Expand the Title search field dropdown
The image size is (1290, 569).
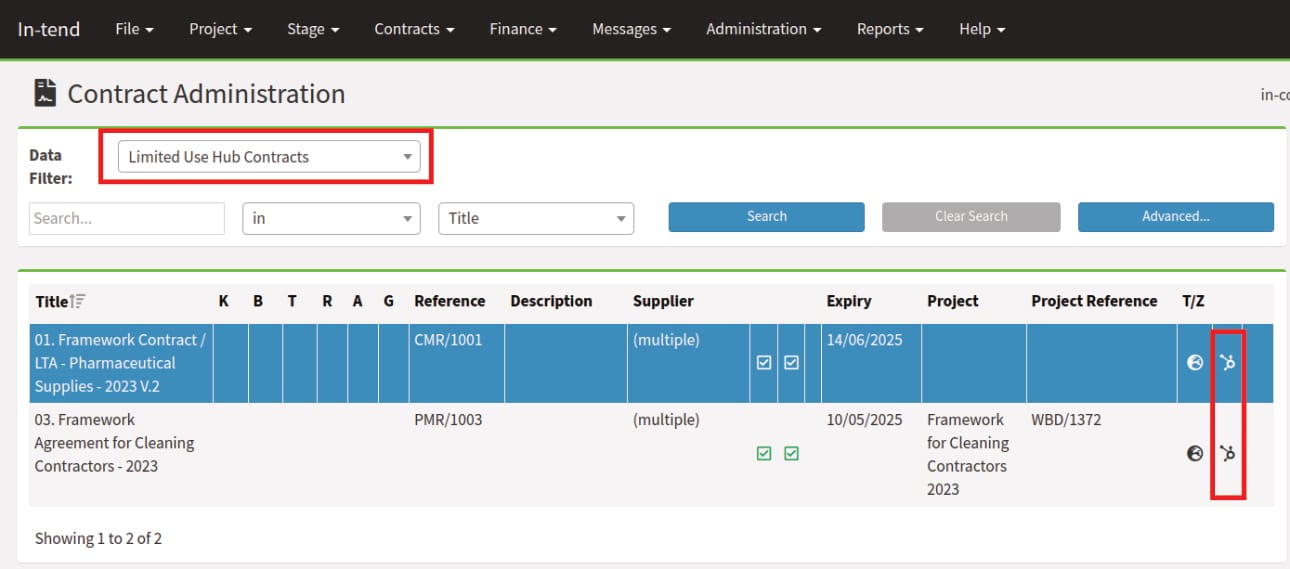536,218
